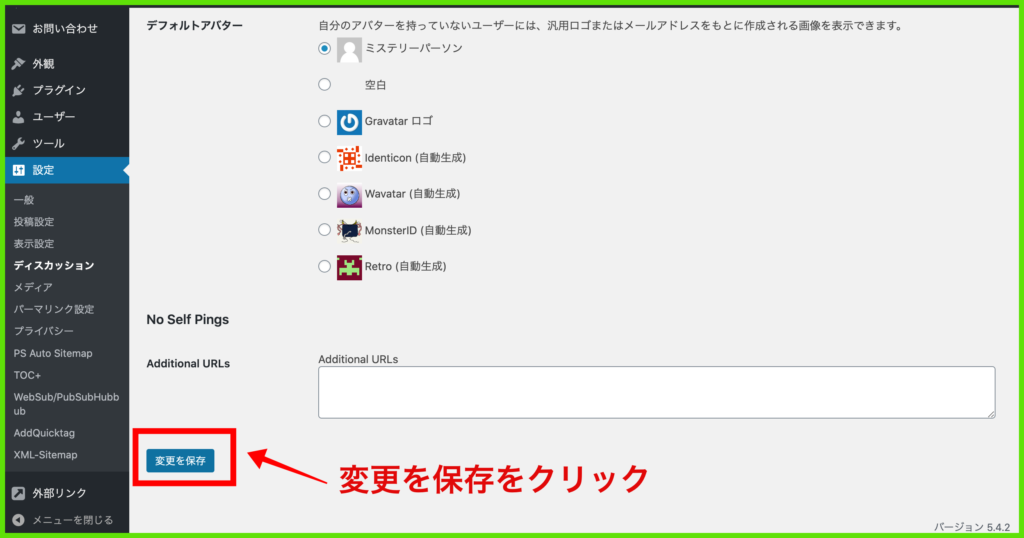This screenshot has width=1024, height=538.
Task: Select the MonsterID (自動生成) radio button
Action: 325,229
